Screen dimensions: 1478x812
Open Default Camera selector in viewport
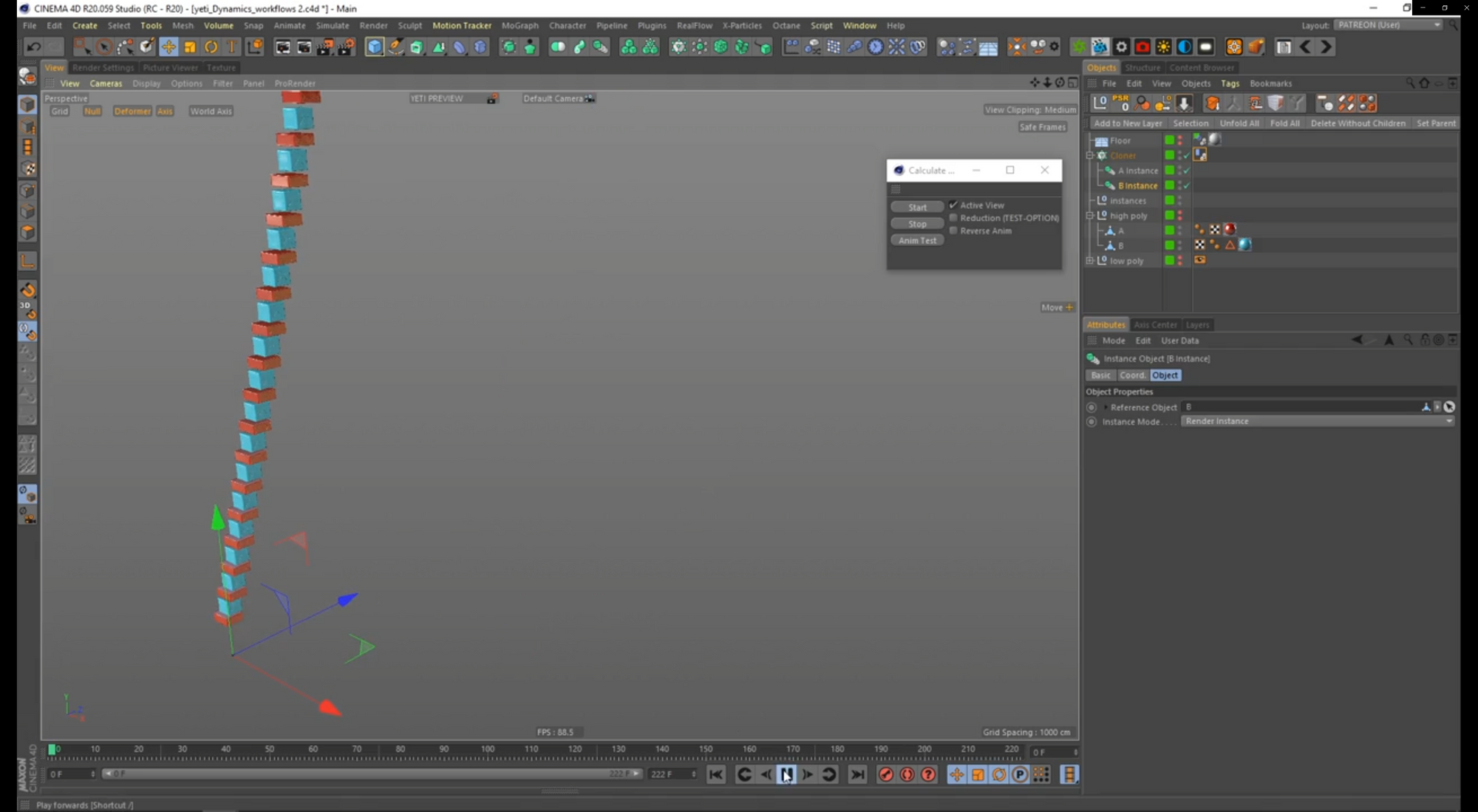(x=558, y=98)
